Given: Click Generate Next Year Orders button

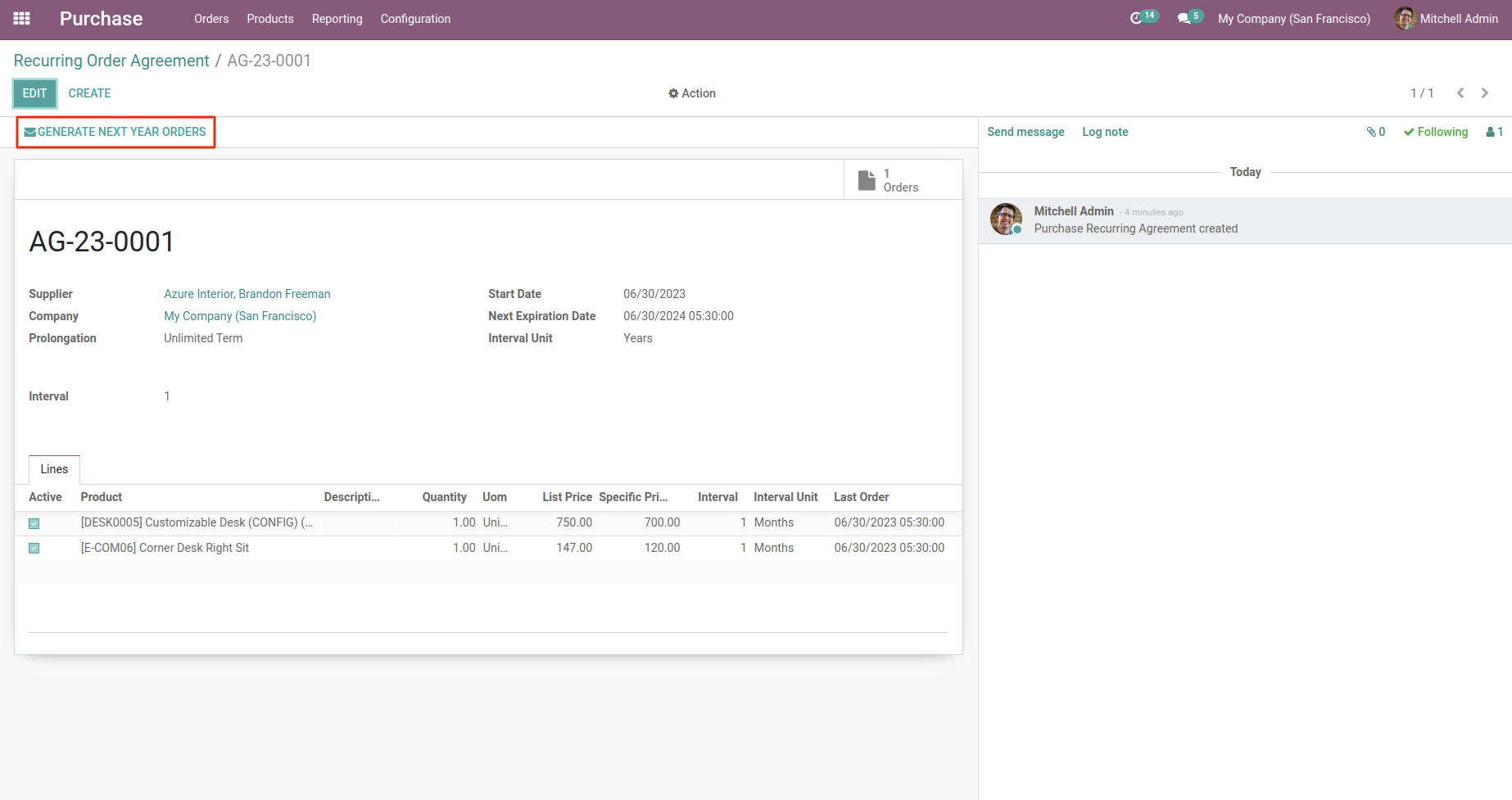Looking at the screenshot, I should [x=115, y=132].
